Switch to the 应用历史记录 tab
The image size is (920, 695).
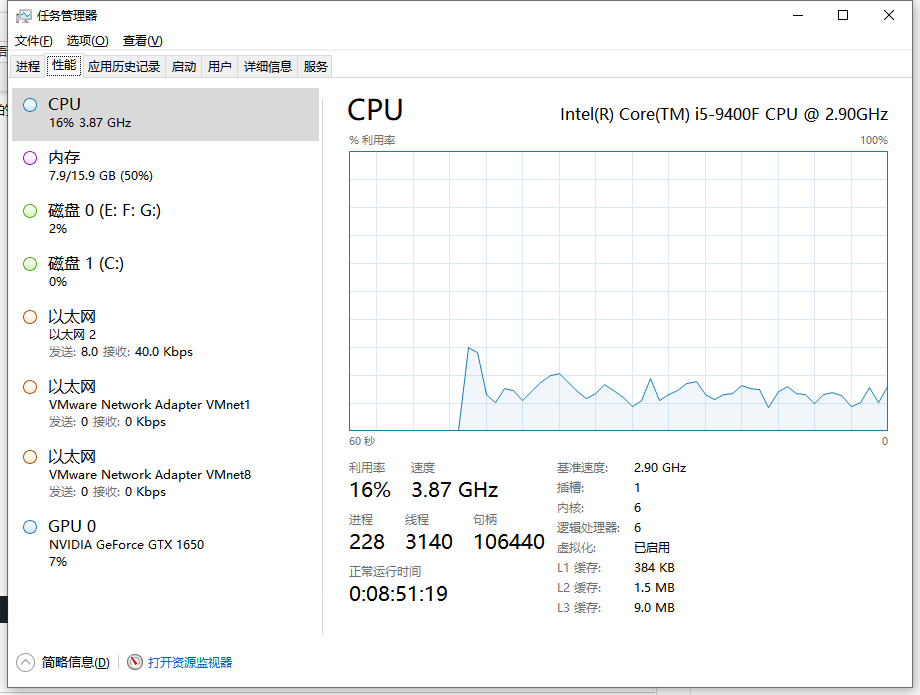124,67
